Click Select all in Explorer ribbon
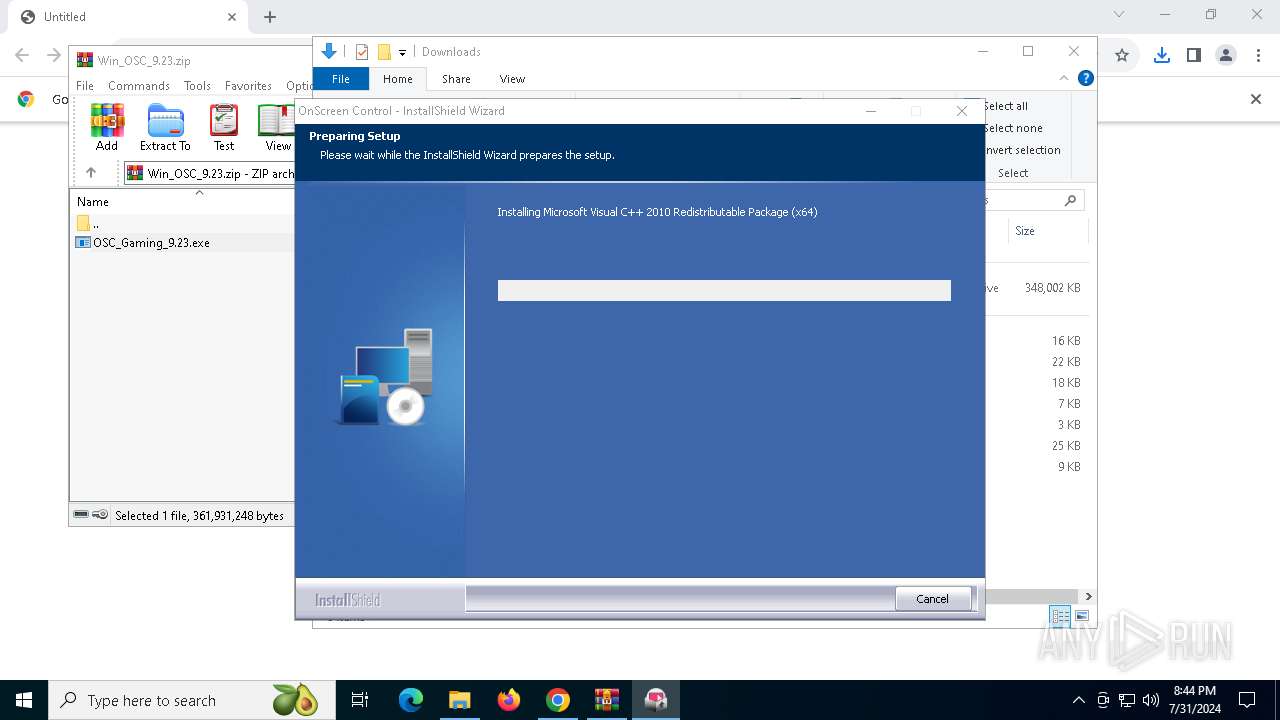This screenshot has height=720, width=1280. (x=1005, y=106)
